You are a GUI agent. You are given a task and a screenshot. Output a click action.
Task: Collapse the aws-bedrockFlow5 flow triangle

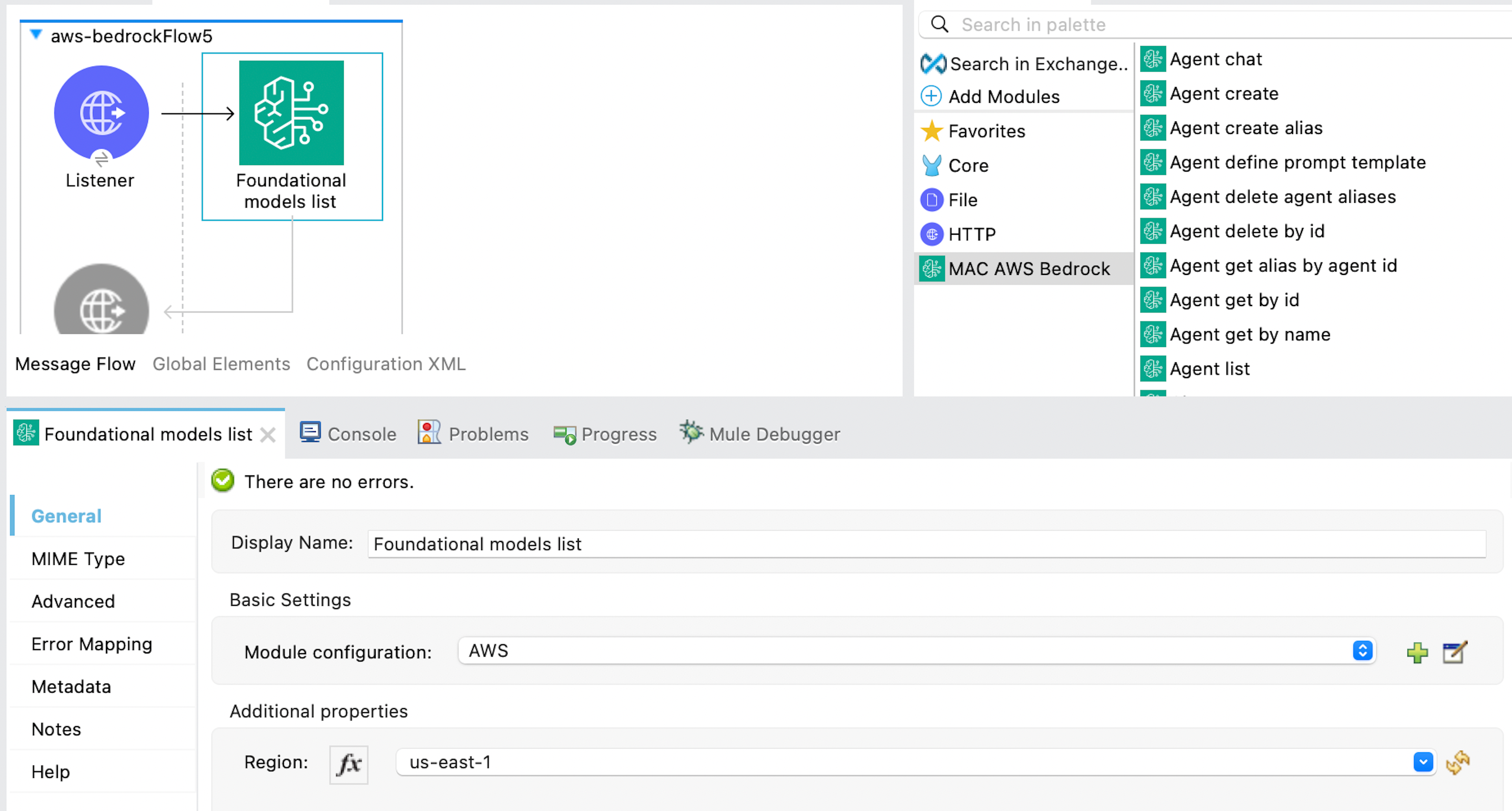coord(36,35)
